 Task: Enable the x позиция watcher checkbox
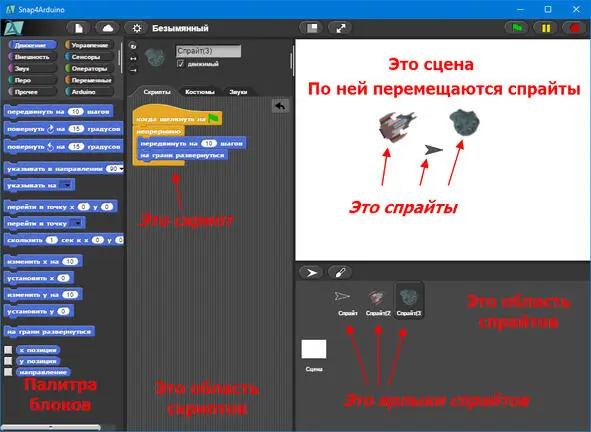(8, 350)
